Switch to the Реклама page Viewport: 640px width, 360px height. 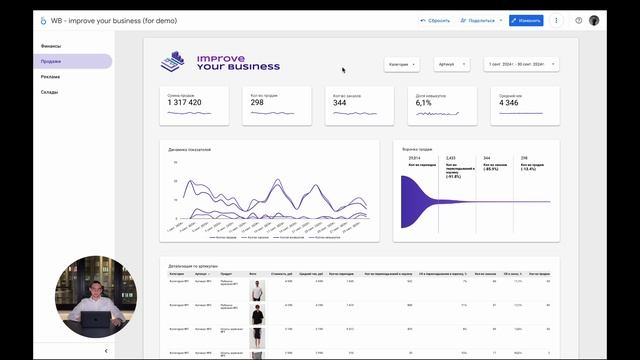pyautogui.click(x=50, y=77)
